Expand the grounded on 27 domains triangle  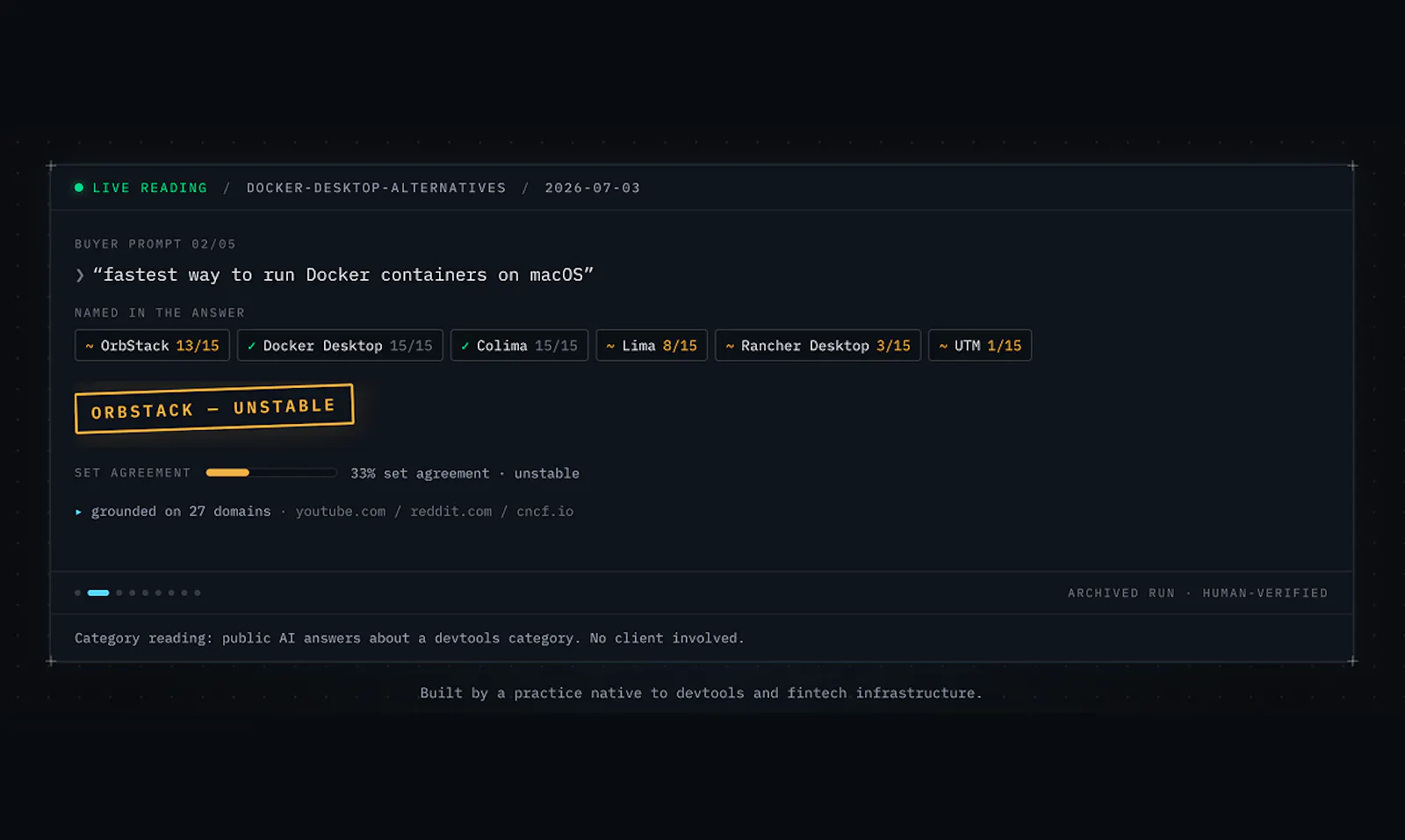point(78,512)
